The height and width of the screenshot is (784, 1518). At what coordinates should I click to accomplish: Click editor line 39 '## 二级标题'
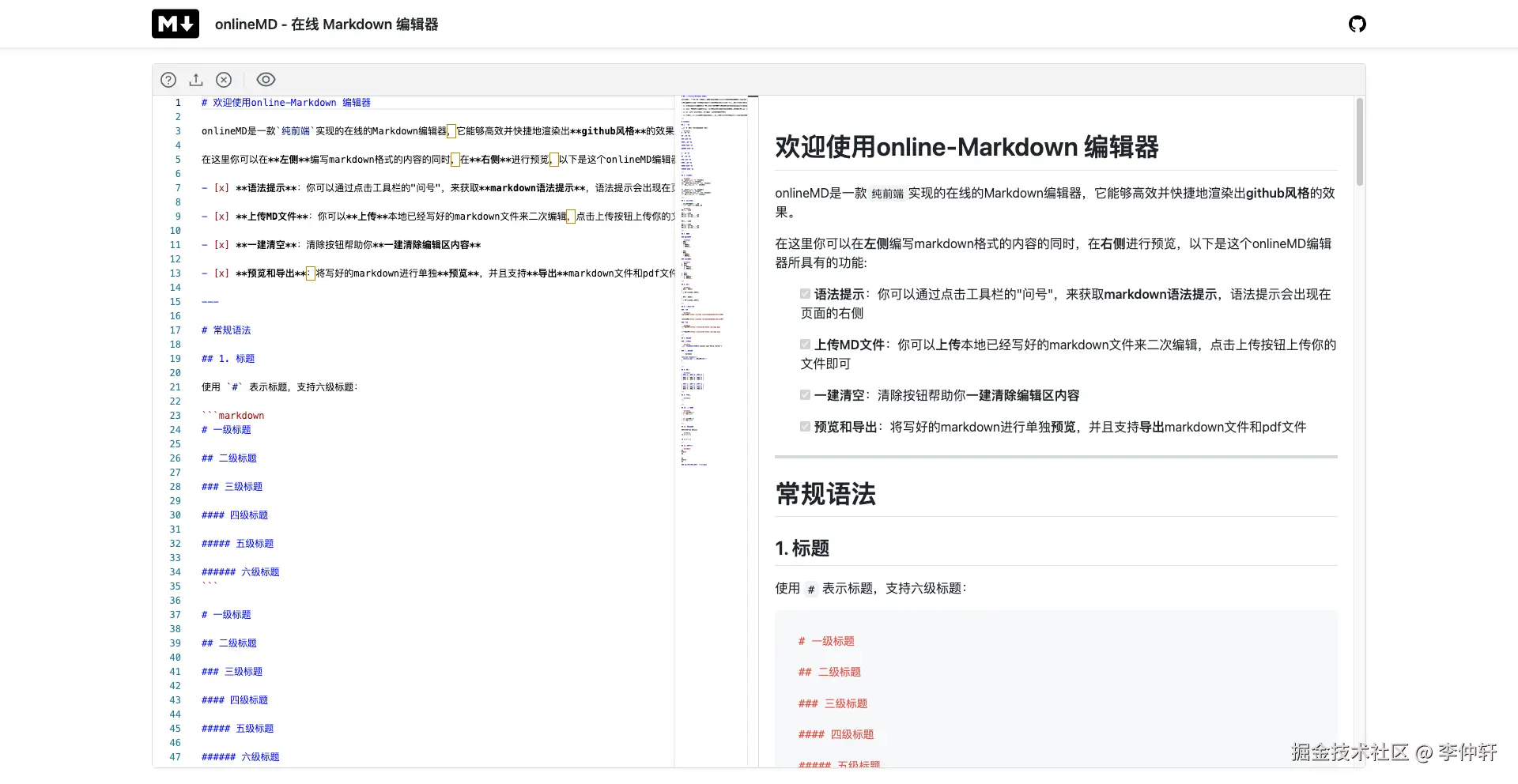(x=229, y=643)
